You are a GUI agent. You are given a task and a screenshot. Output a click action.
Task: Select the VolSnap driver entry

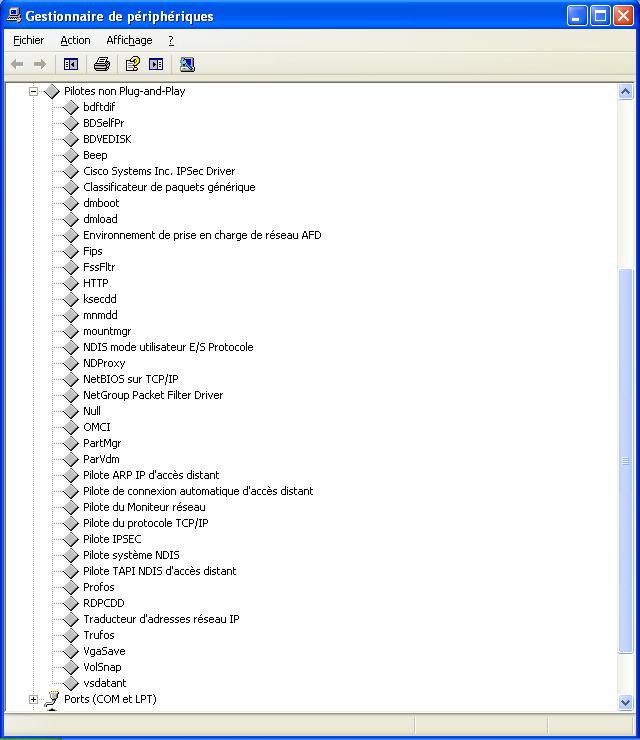click(x=102, y=667)
